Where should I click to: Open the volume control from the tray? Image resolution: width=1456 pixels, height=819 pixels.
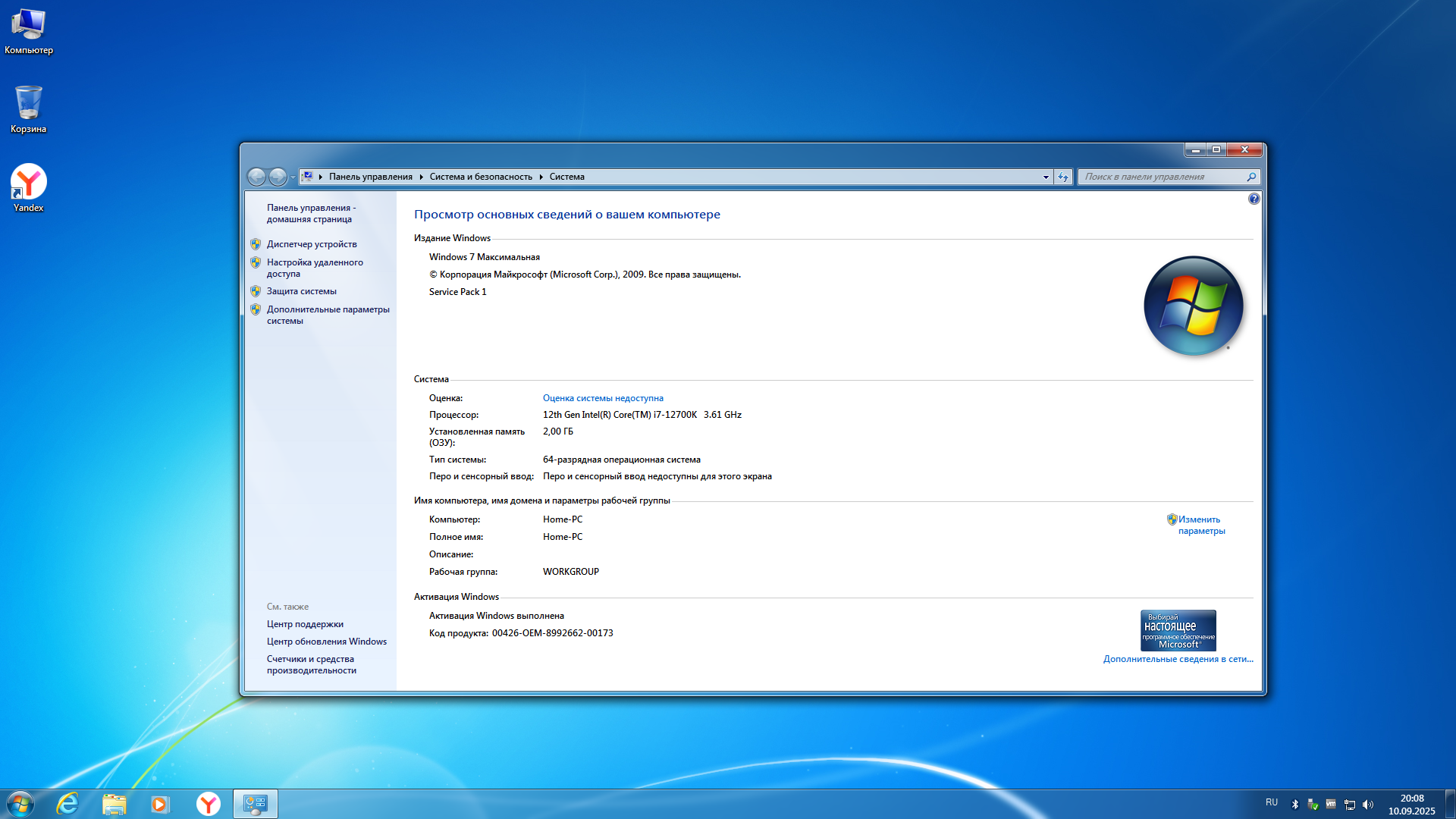pyautogui.click(x=1368, y=804)
